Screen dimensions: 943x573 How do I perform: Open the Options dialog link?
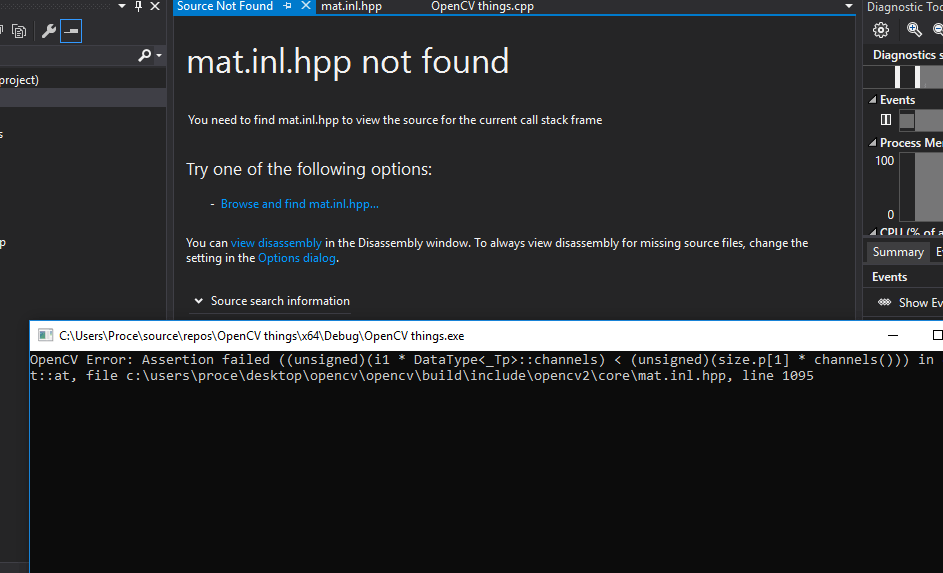click(296, 258)
